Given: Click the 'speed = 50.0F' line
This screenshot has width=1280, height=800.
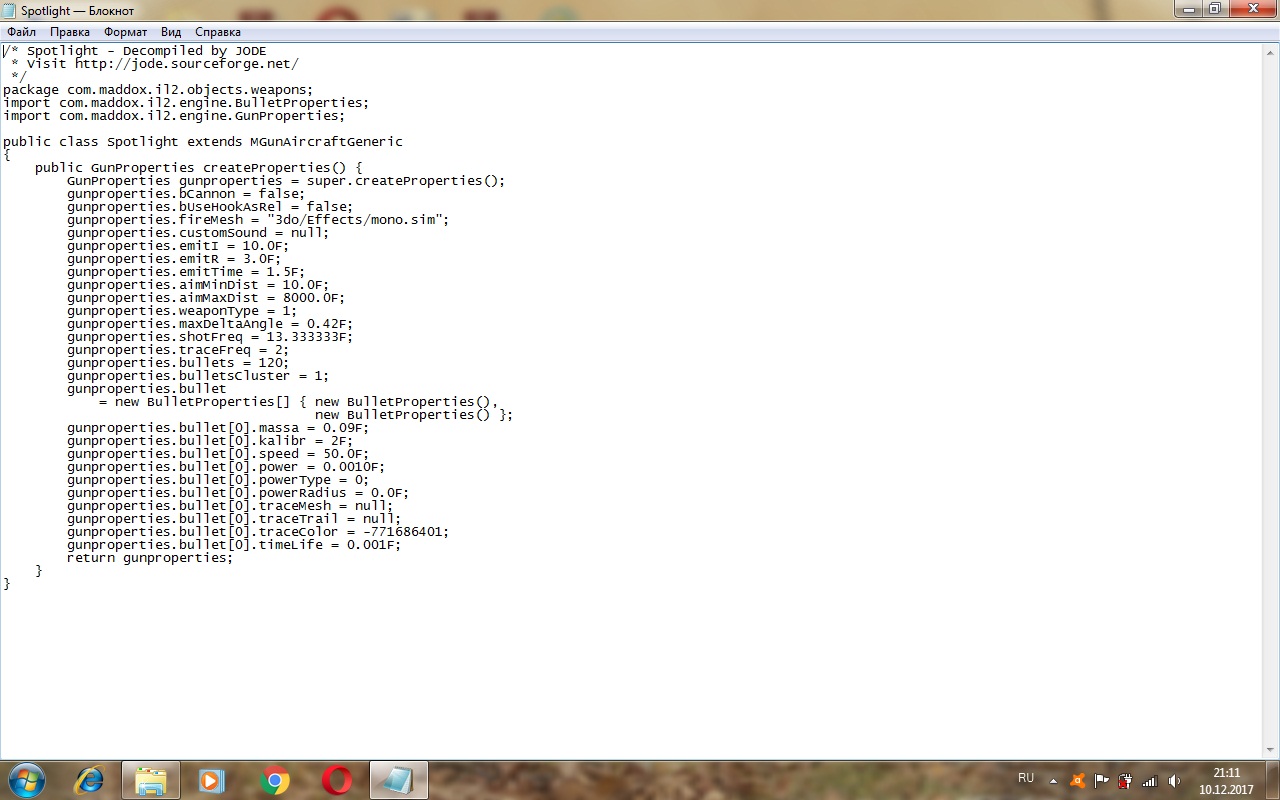Looking at the screenshot, I should coord(218,453).
